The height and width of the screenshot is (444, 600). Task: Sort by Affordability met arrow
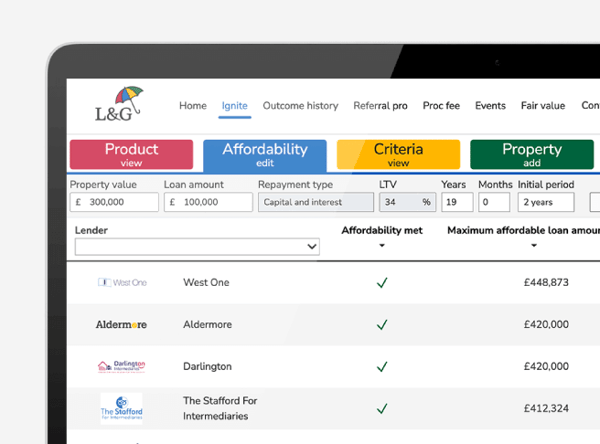(x=382, y=245)
